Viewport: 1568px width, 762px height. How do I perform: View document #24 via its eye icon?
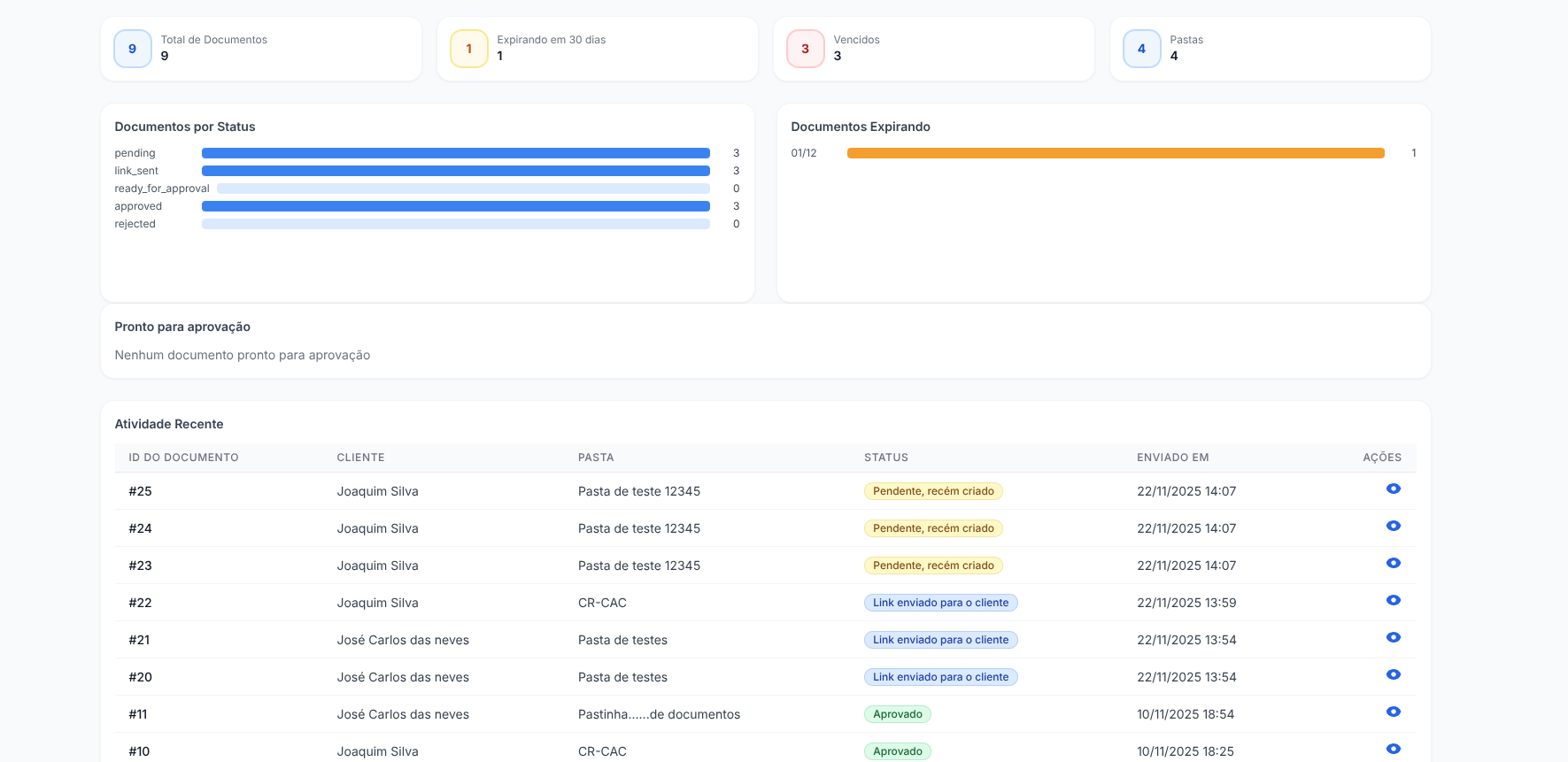click(x=1393, y=526)
